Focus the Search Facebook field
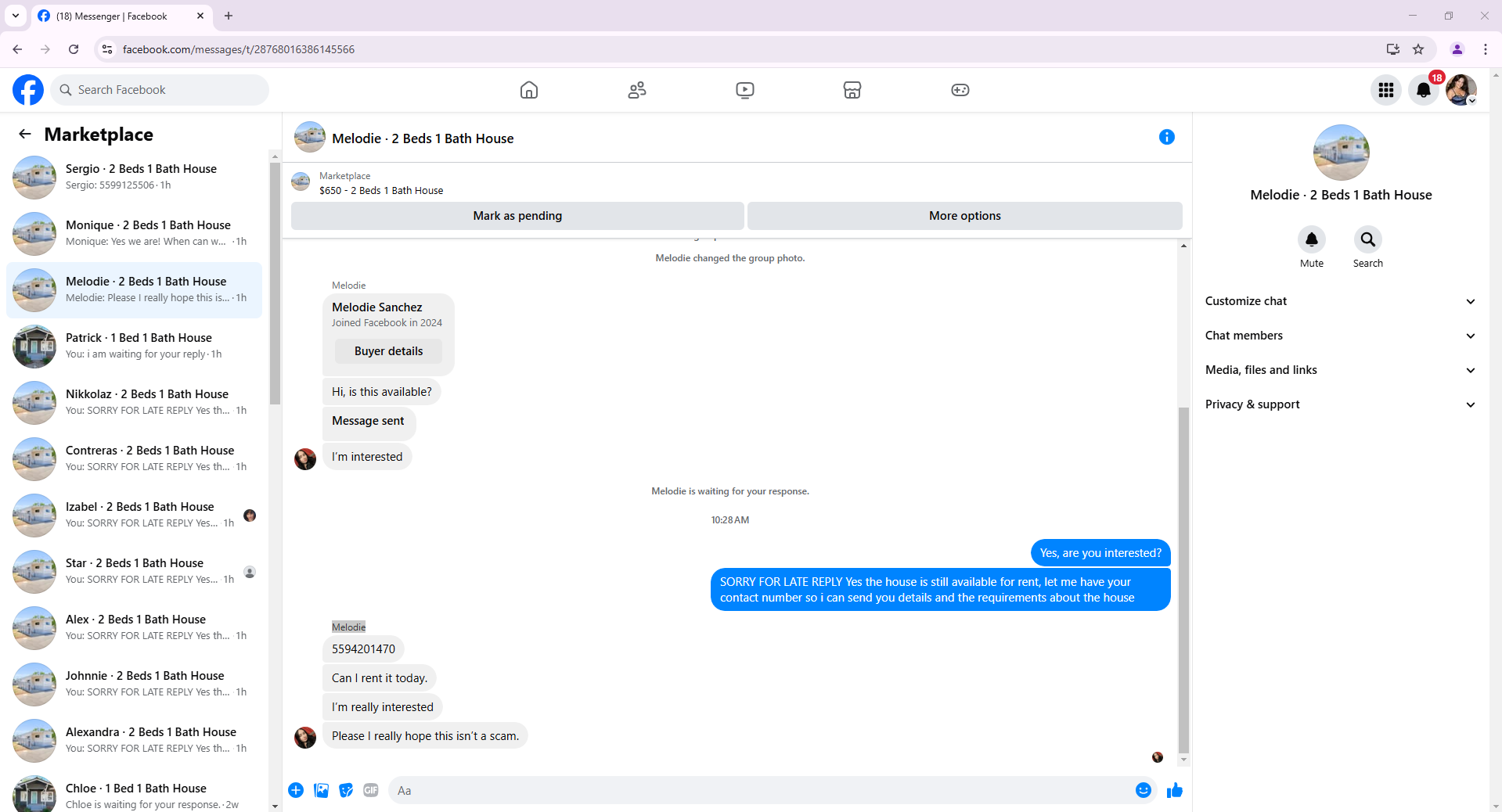Viewport: 1502px width, 812px height. (x=160, y=90)
